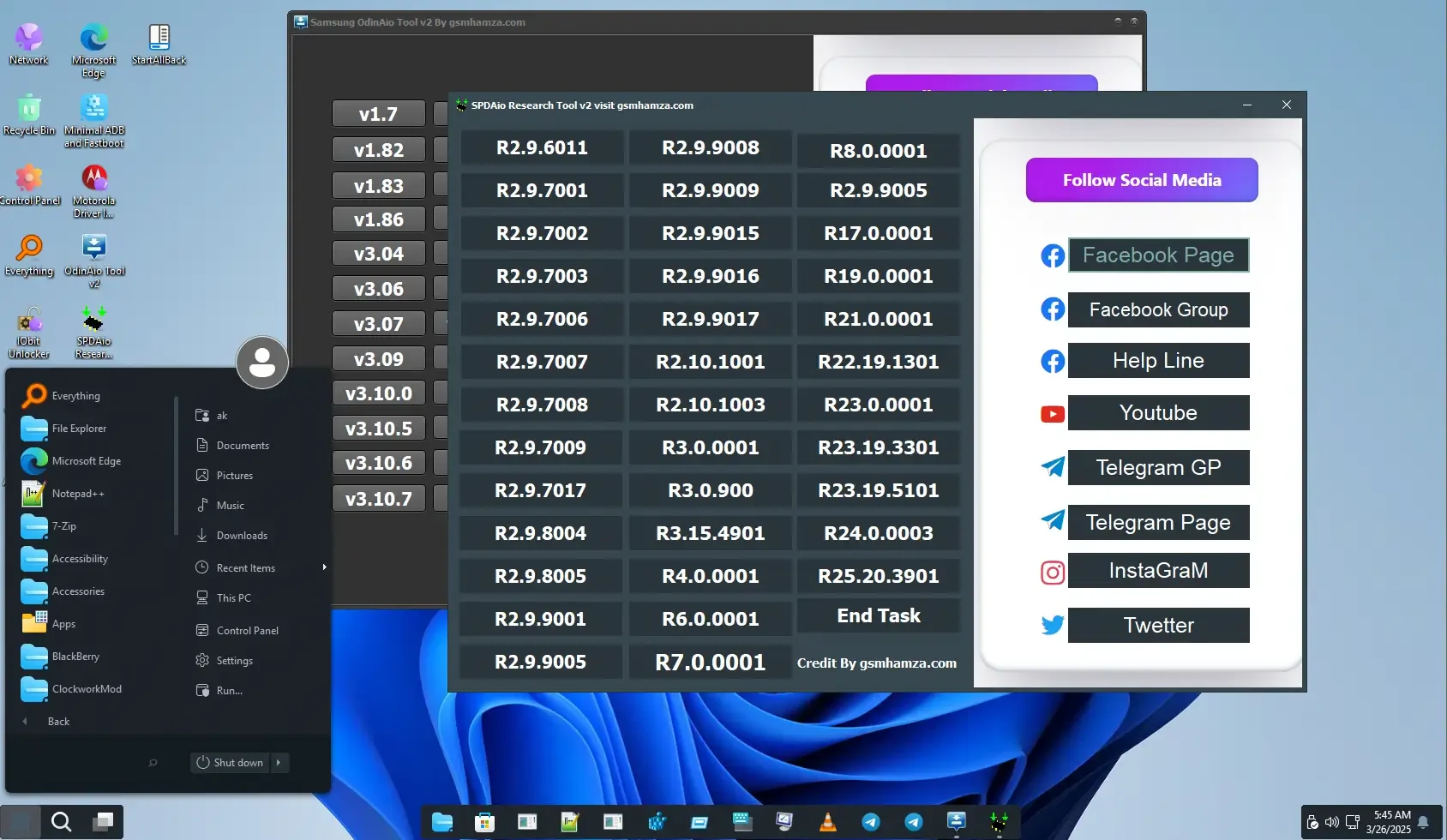The width and height of the screenshot is (1447, 840).
Task: Click the Instagram camera icon beside InstaGraM
Action: (1053, 572)
